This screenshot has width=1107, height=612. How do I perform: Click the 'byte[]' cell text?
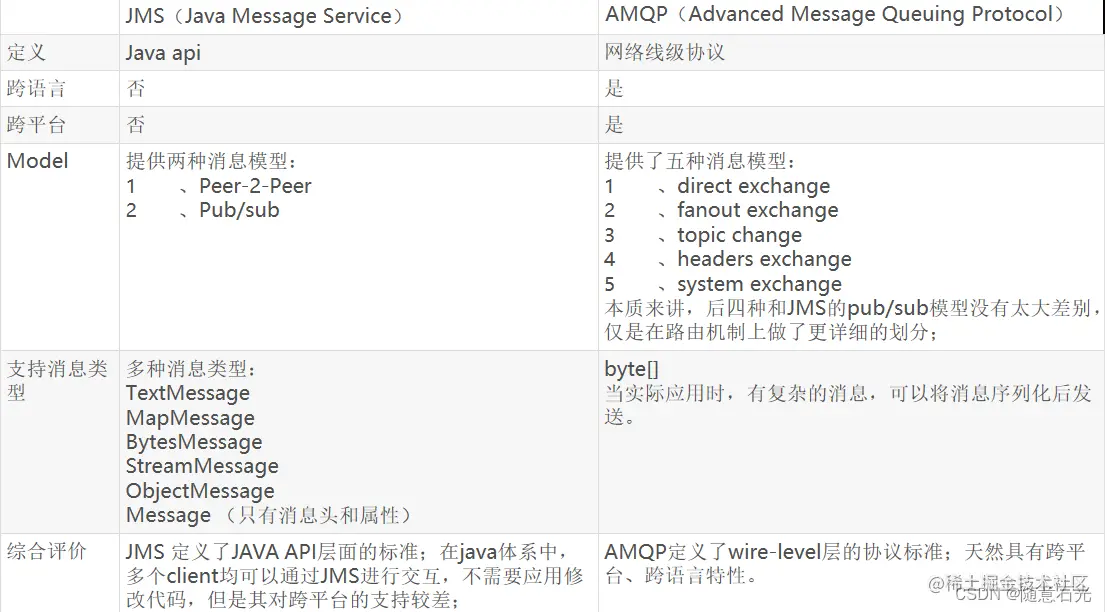[x=631, y=368]
